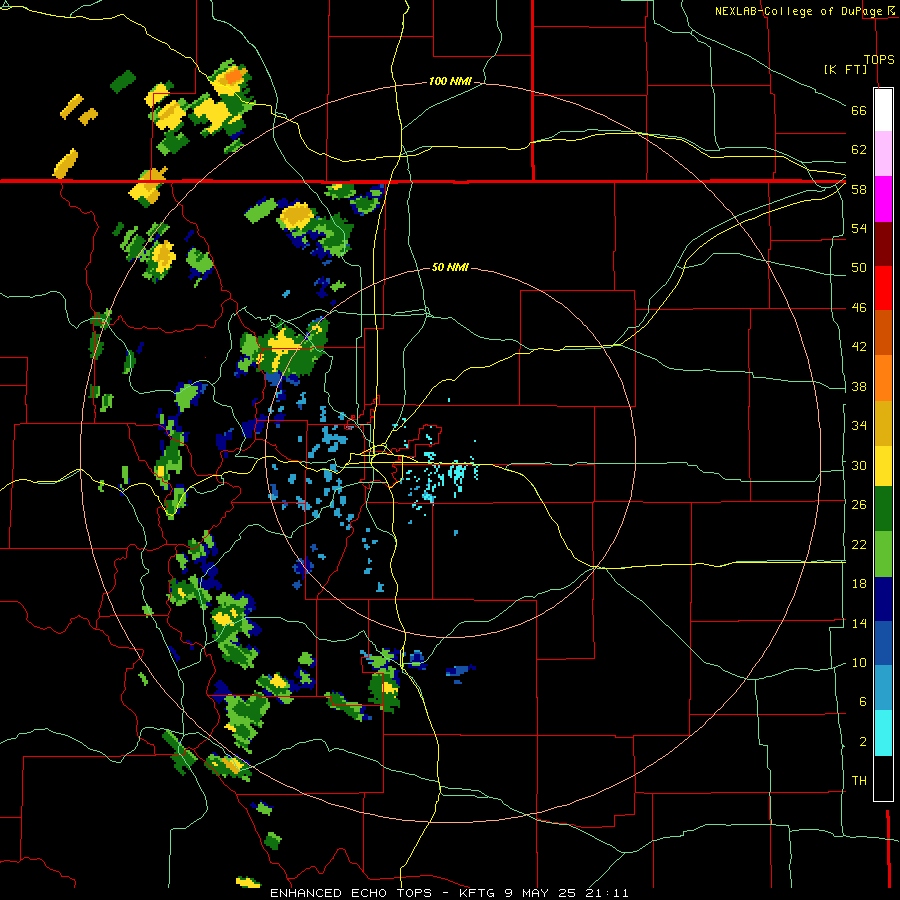The image size is (900, 900).
Task: Click the 18 legend value
Action: click(859, 584)
